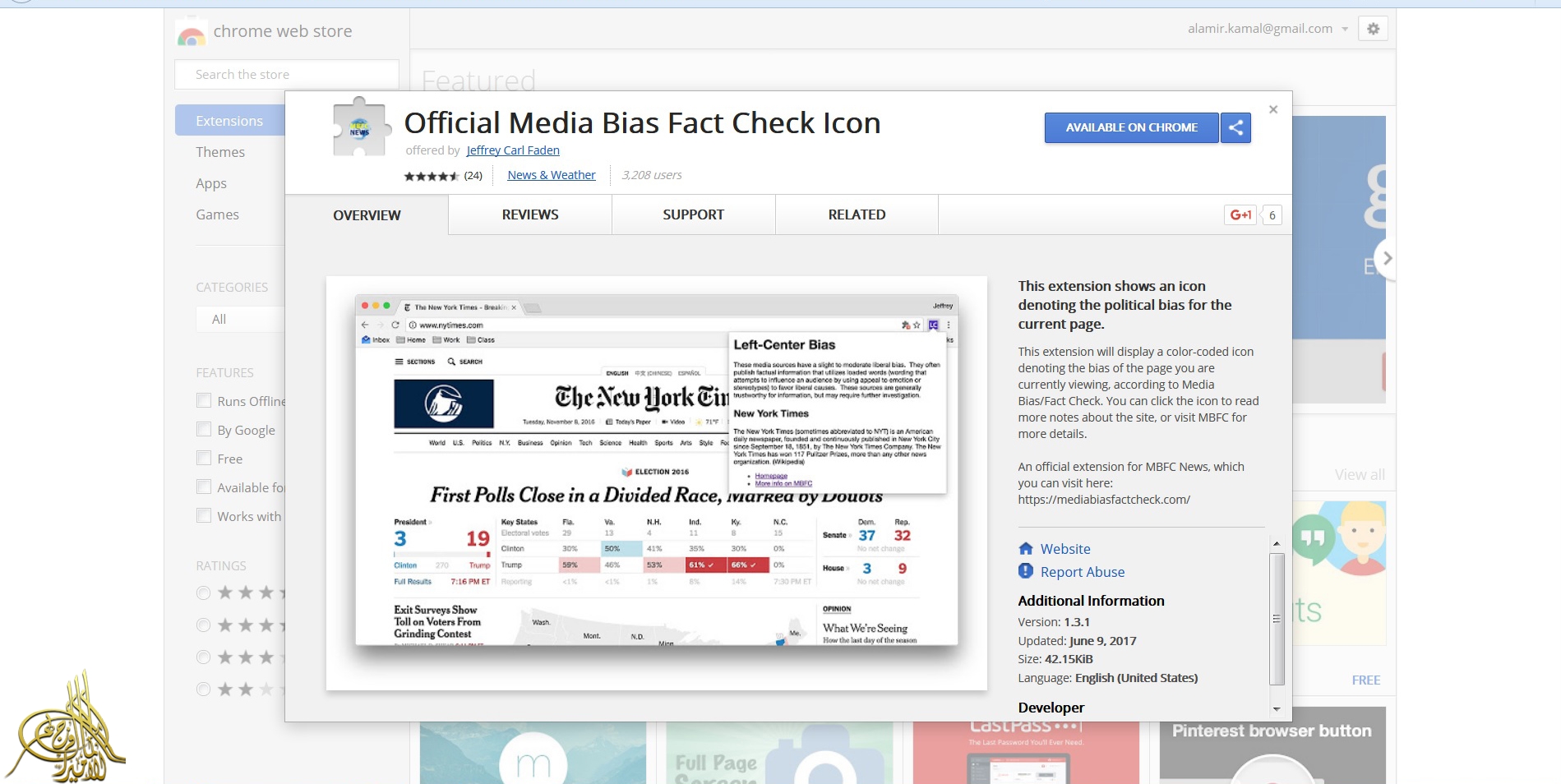Click the Chrome Web Store logo

(191, 33)
